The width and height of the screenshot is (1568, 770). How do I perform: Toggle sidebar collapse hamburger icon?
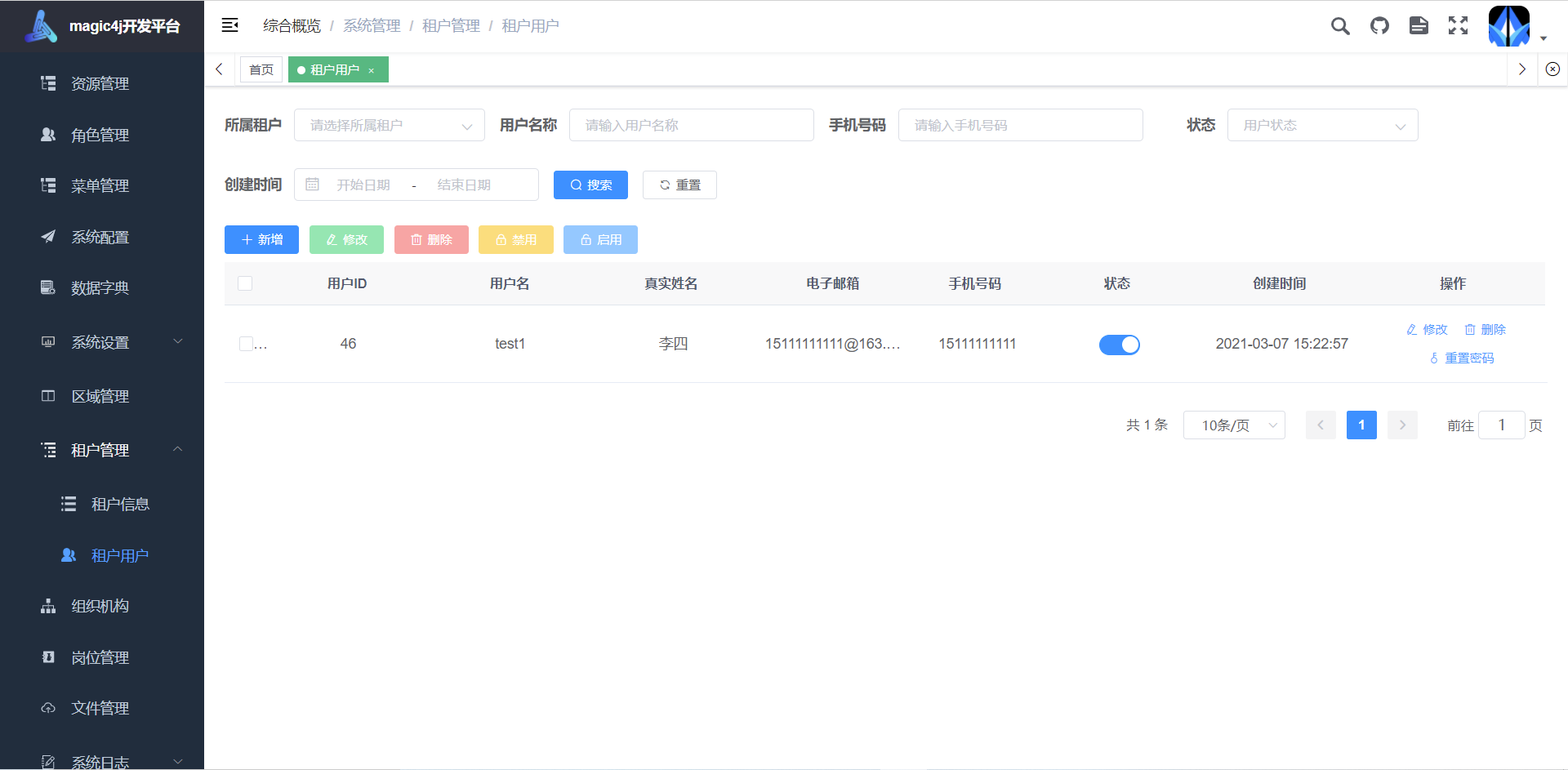230,25
